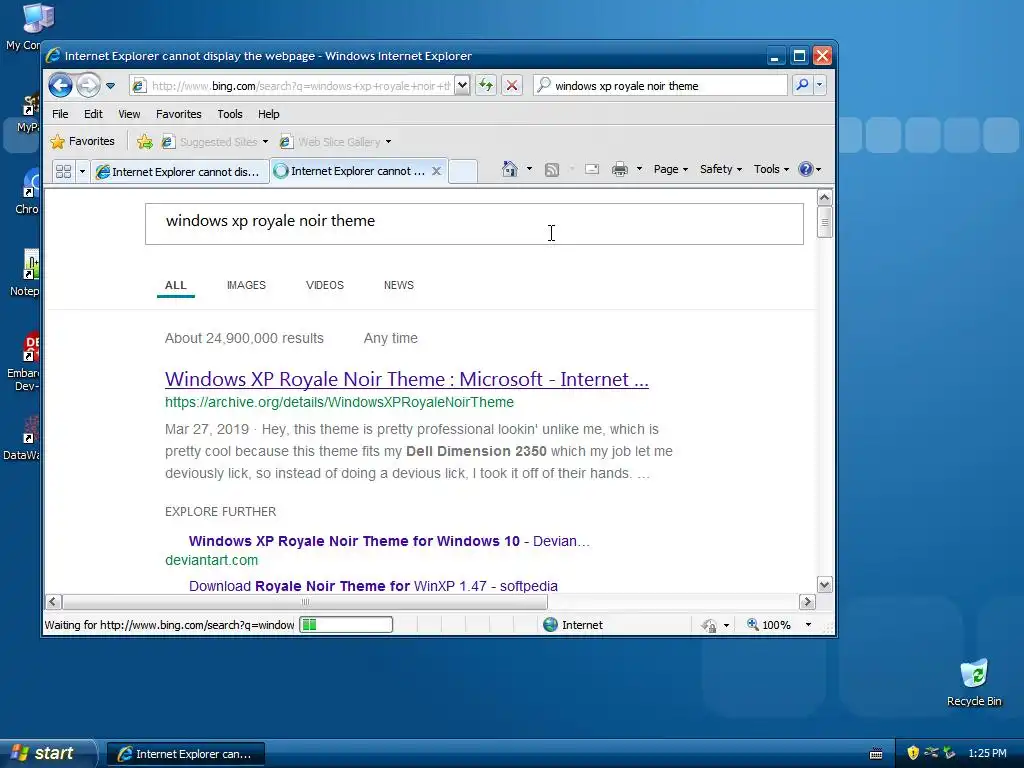Open the Tools command bar menu
Viewport: 1024px width, 768px height.
pyautogui.click(x=771, y=169)
